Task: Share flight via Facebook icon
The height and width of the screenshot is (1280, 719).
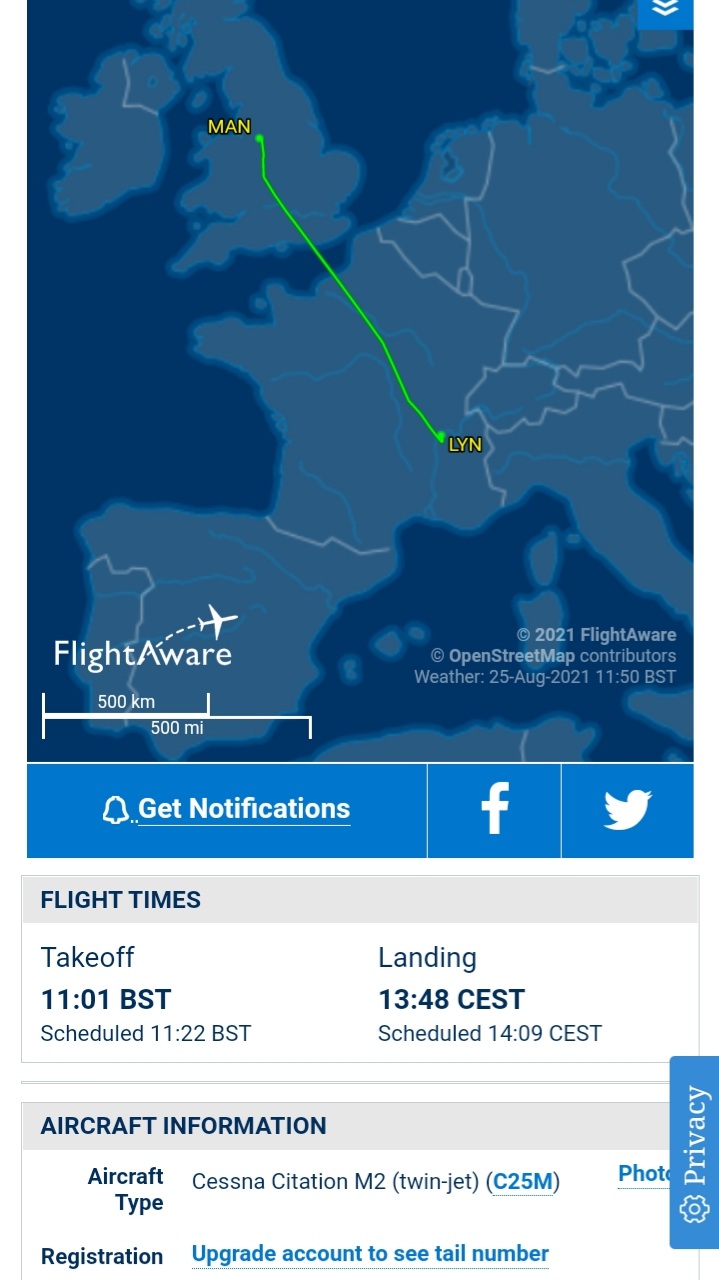Action: [x=495, y=810]
